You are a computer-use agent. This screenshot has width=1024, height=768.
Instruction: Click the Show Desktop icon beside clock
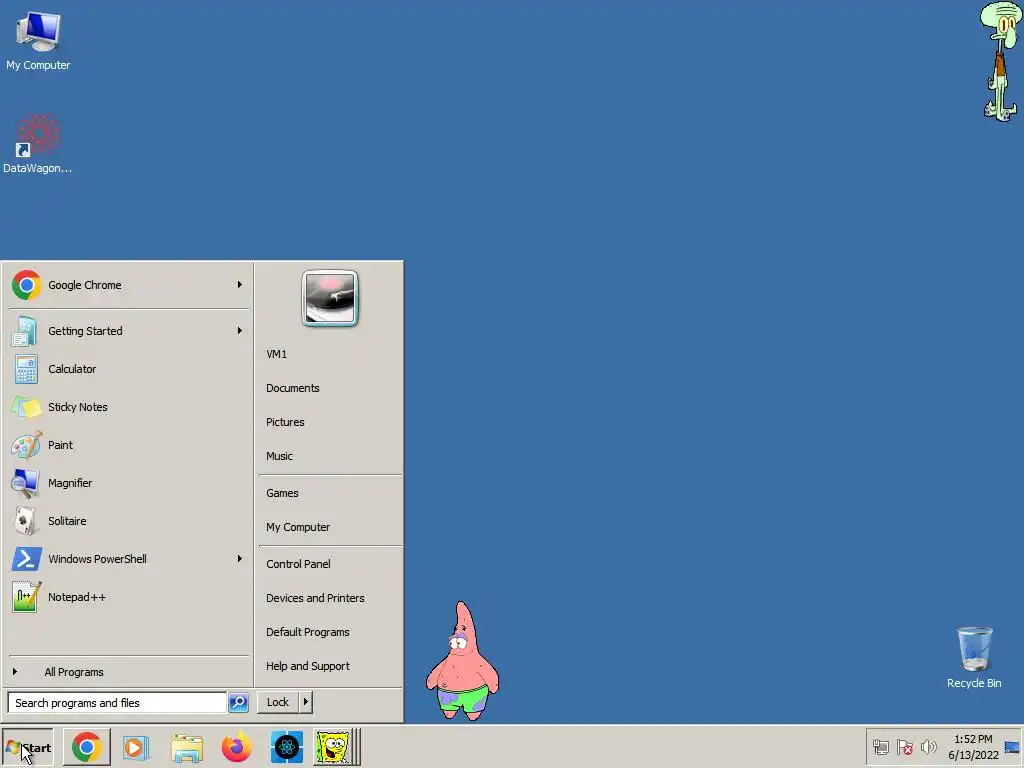1012,747
